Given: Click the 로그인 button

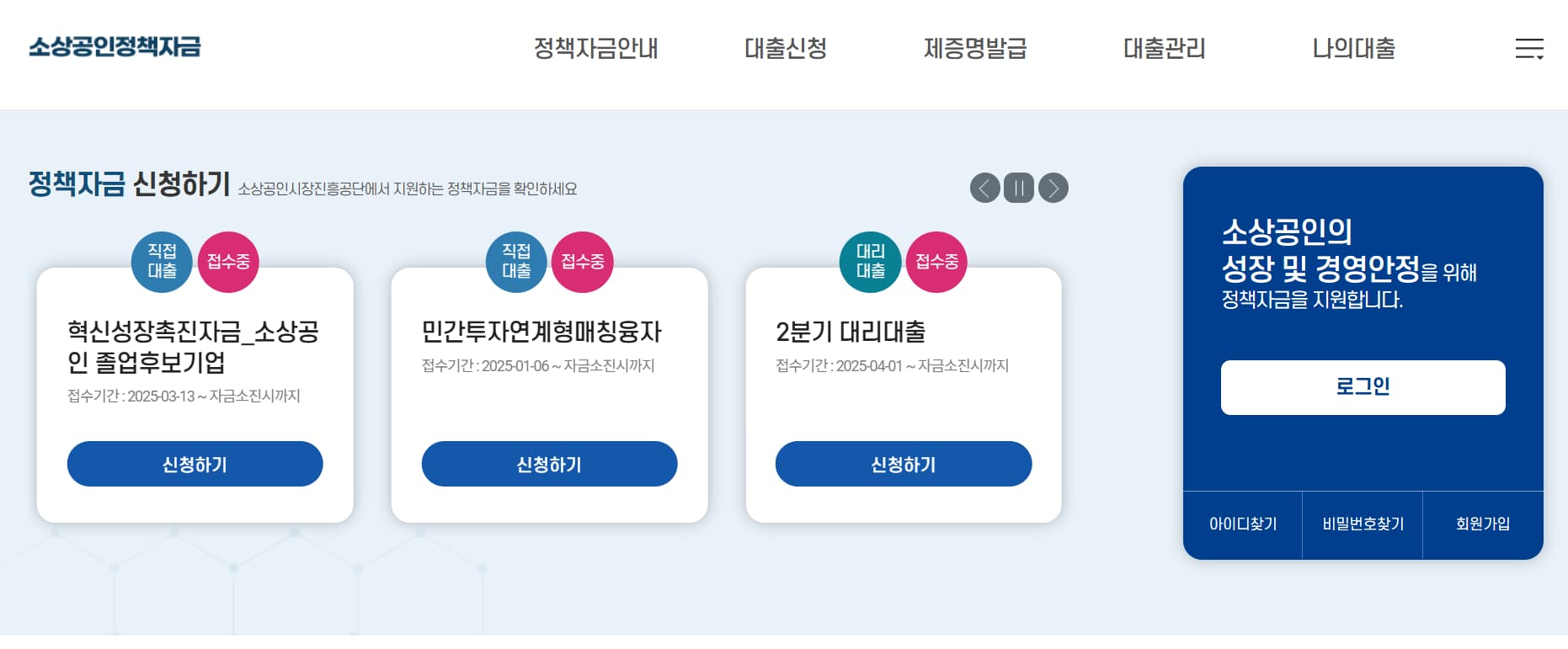Looking at the screenshot, I should click(1363, 387).
